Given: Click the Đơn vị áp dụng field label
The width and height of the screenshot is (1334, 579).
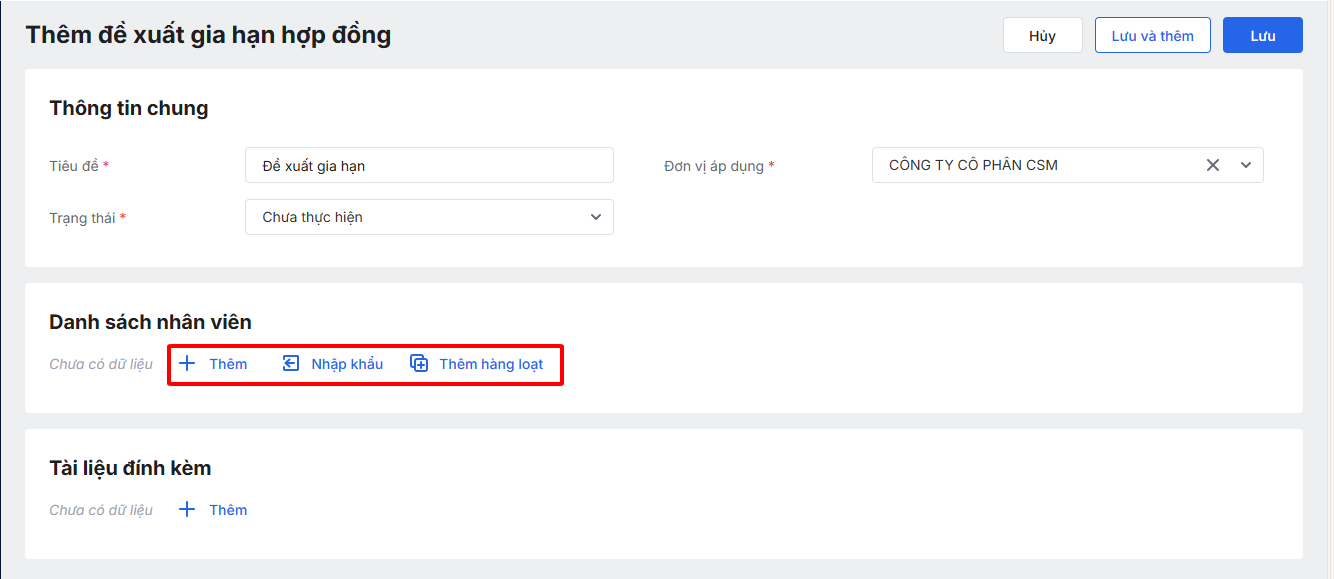Looking at the screenshot, I should point(714,166).
